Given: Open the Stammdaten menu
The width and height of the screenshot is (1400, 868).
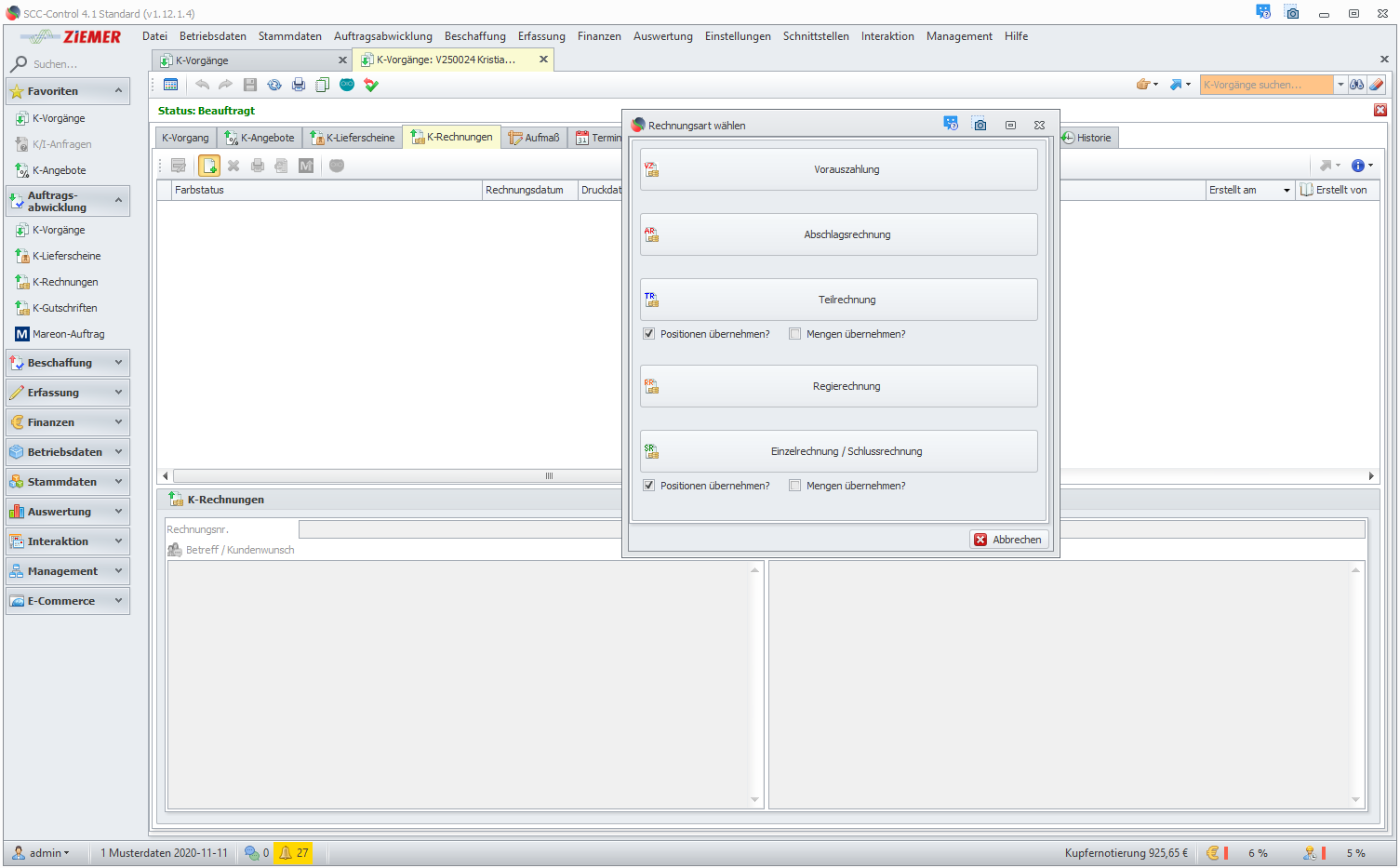Looking at the screenshot, I should coord(289,36).
